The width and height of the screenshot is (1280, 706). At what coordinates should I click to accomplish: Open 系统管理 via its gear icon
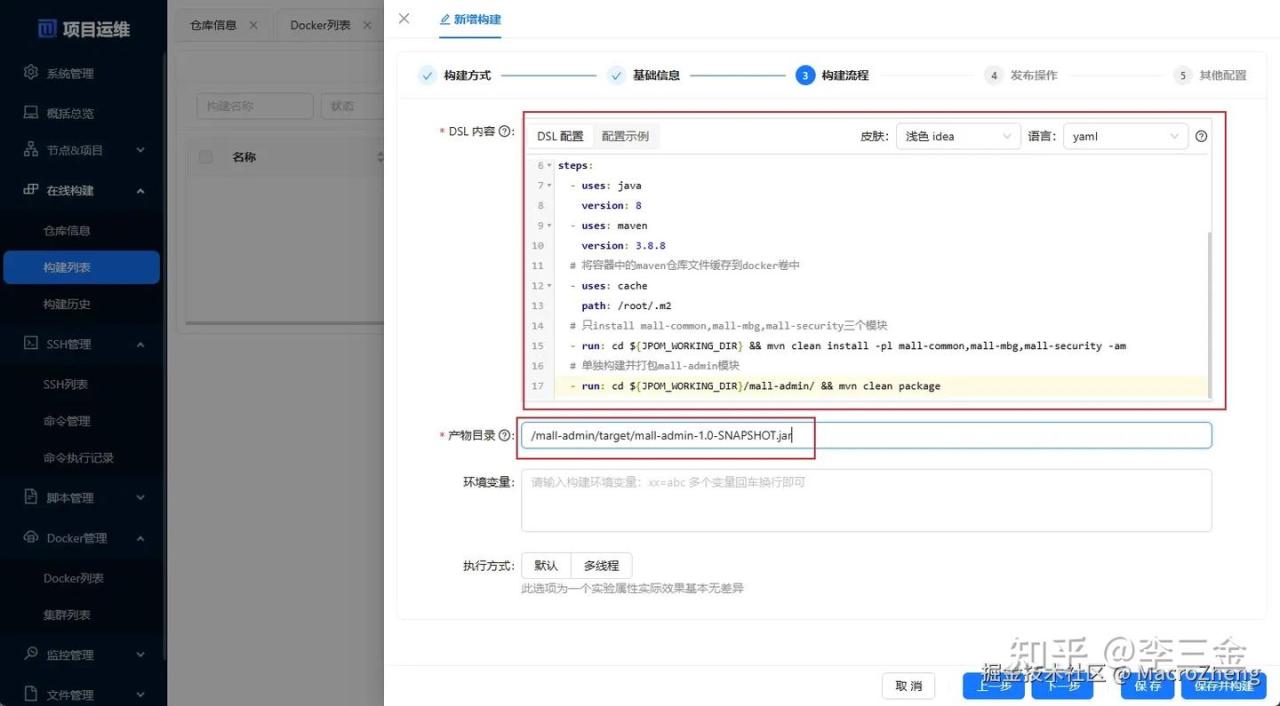tap(31, 73)
